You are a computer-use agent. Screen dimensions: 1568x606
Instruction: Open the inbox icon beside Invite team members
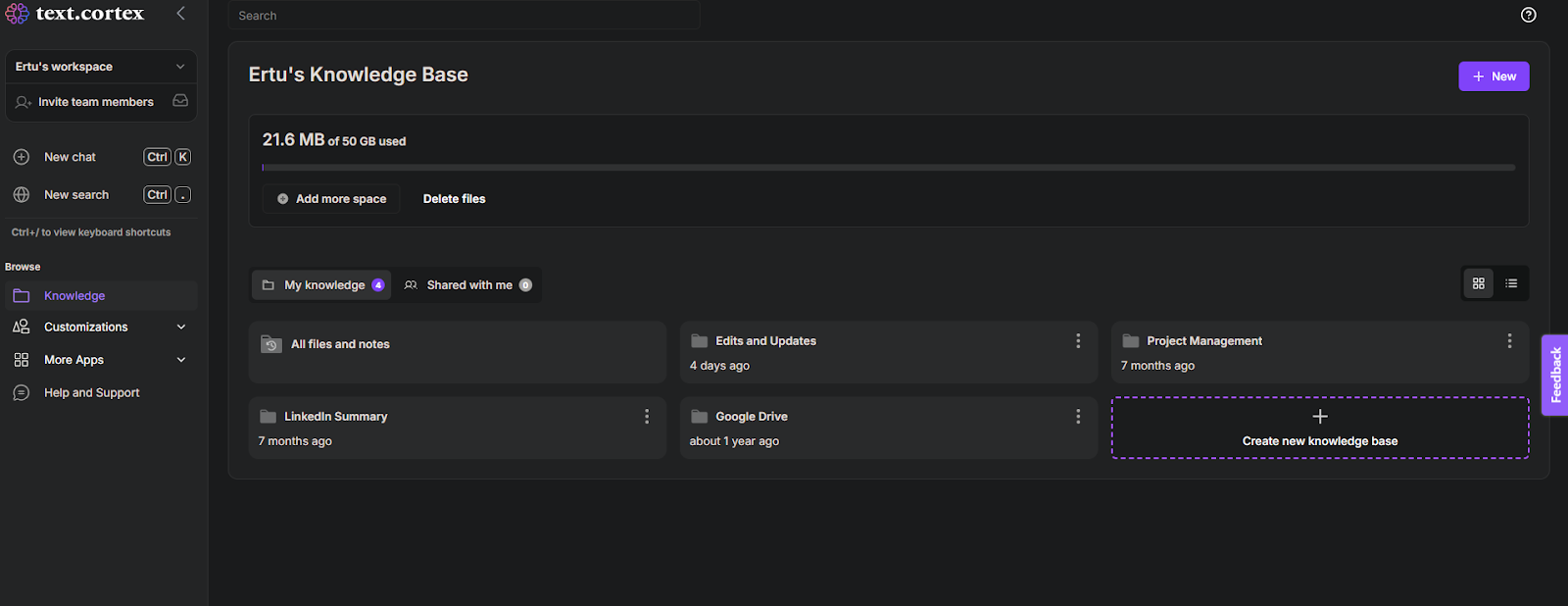click(x=180, y=101)
